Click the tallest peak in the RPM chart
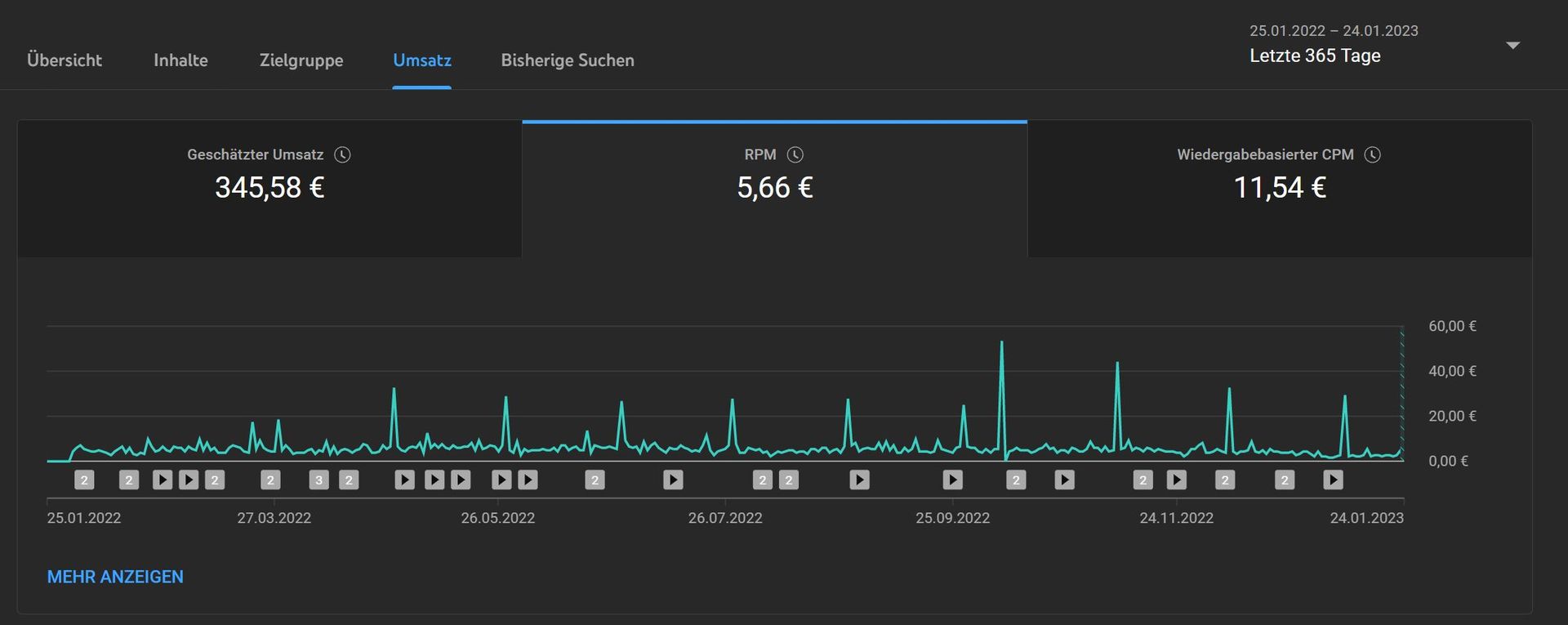 (1002, 343)
